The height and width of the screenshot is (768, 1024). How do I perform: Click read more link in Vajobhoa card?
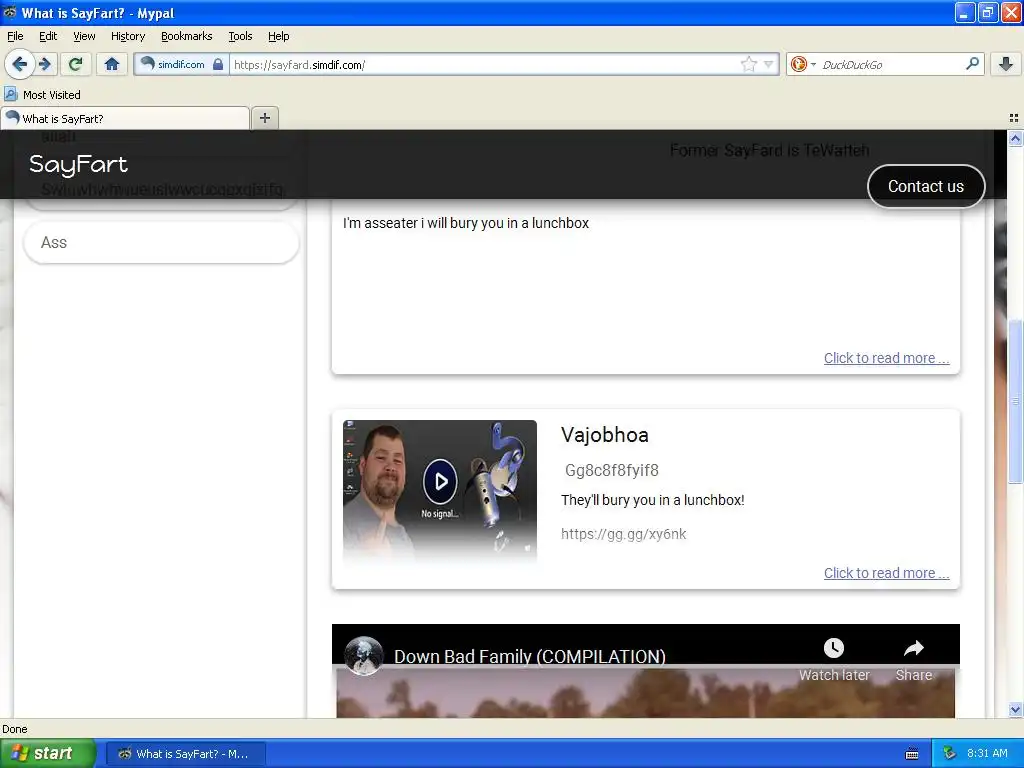click(x=886, y=573)
